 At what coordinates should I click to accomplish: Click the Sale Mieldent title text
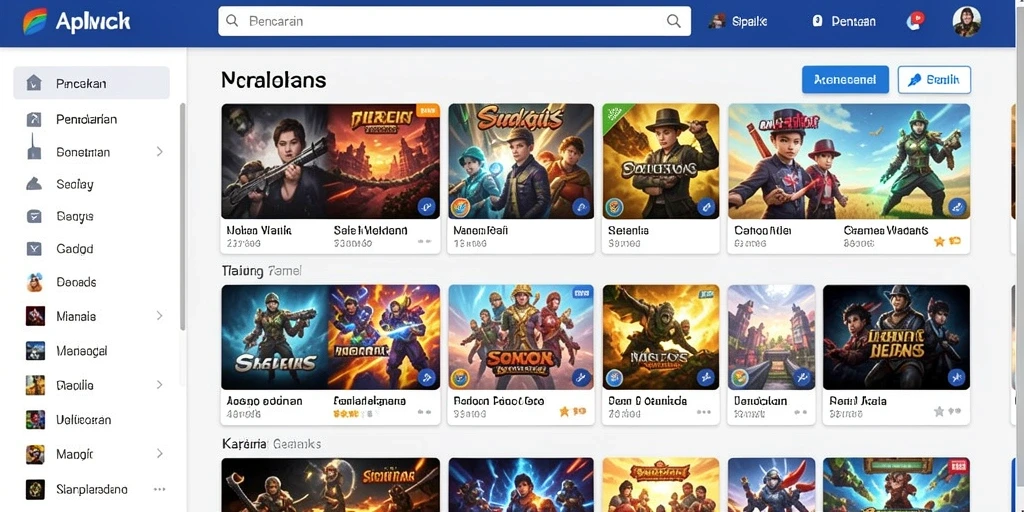[370, 231]
